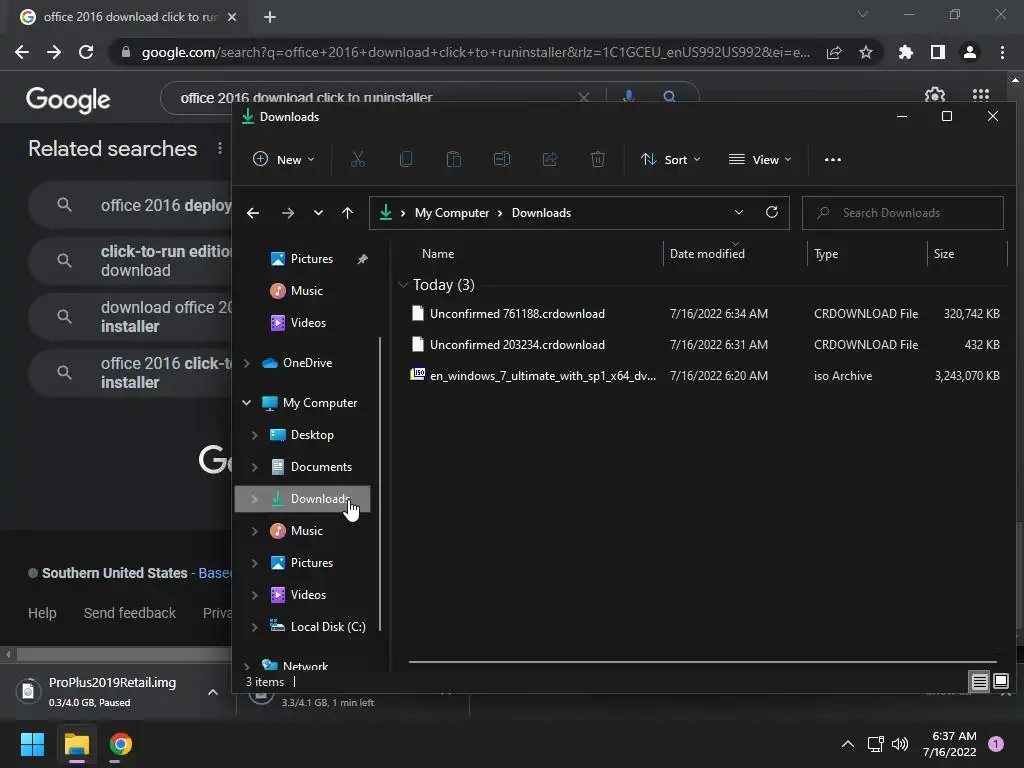Open the New item dropdown
Screen dimensions: 1024x768
284,159
